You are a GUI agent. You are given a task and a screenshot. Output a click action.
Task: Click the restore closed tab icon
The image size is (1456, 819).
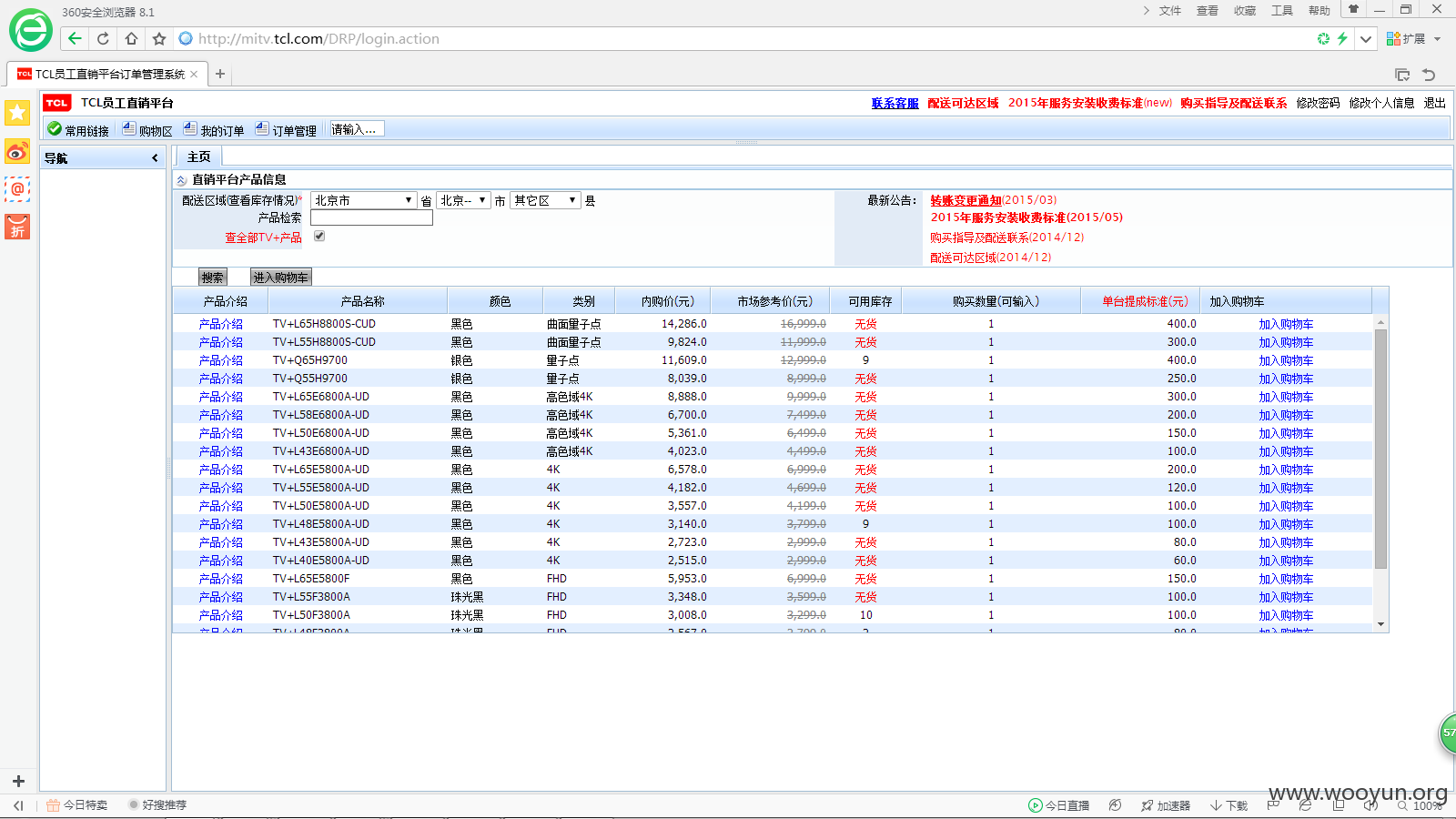click(1429, 75)
